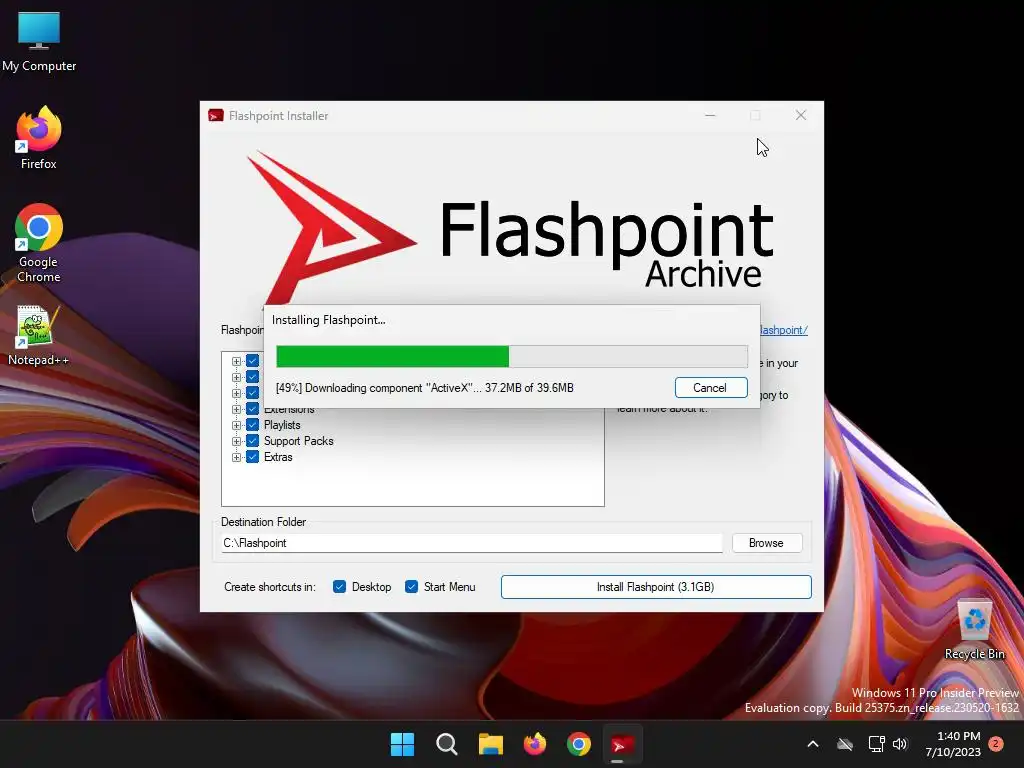This screenshot has height=768, width=1024.
Task: Open the volume tray icon
Action: coord(900,744)
